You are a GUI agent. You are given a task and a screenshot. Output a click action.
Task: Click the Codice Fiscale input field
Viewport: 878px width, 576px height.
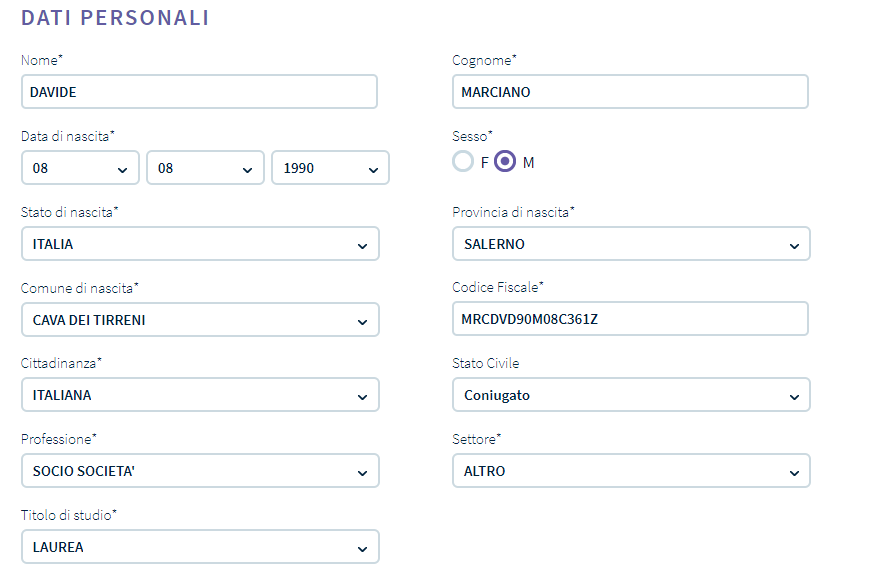point(631,319)
